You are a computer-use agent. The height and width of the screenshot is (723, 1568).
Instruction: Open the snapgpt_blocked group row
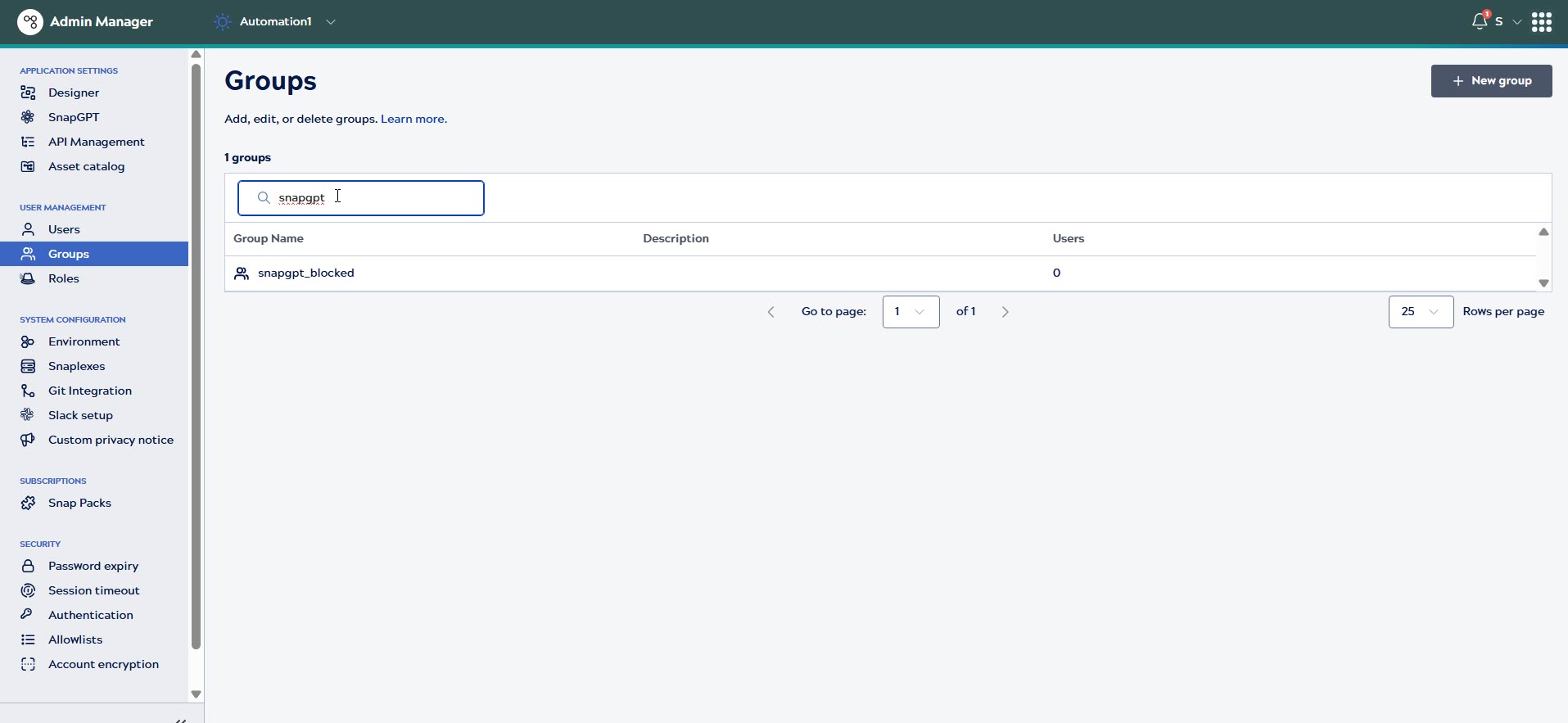pyautogui.click(x=880, y=273)
